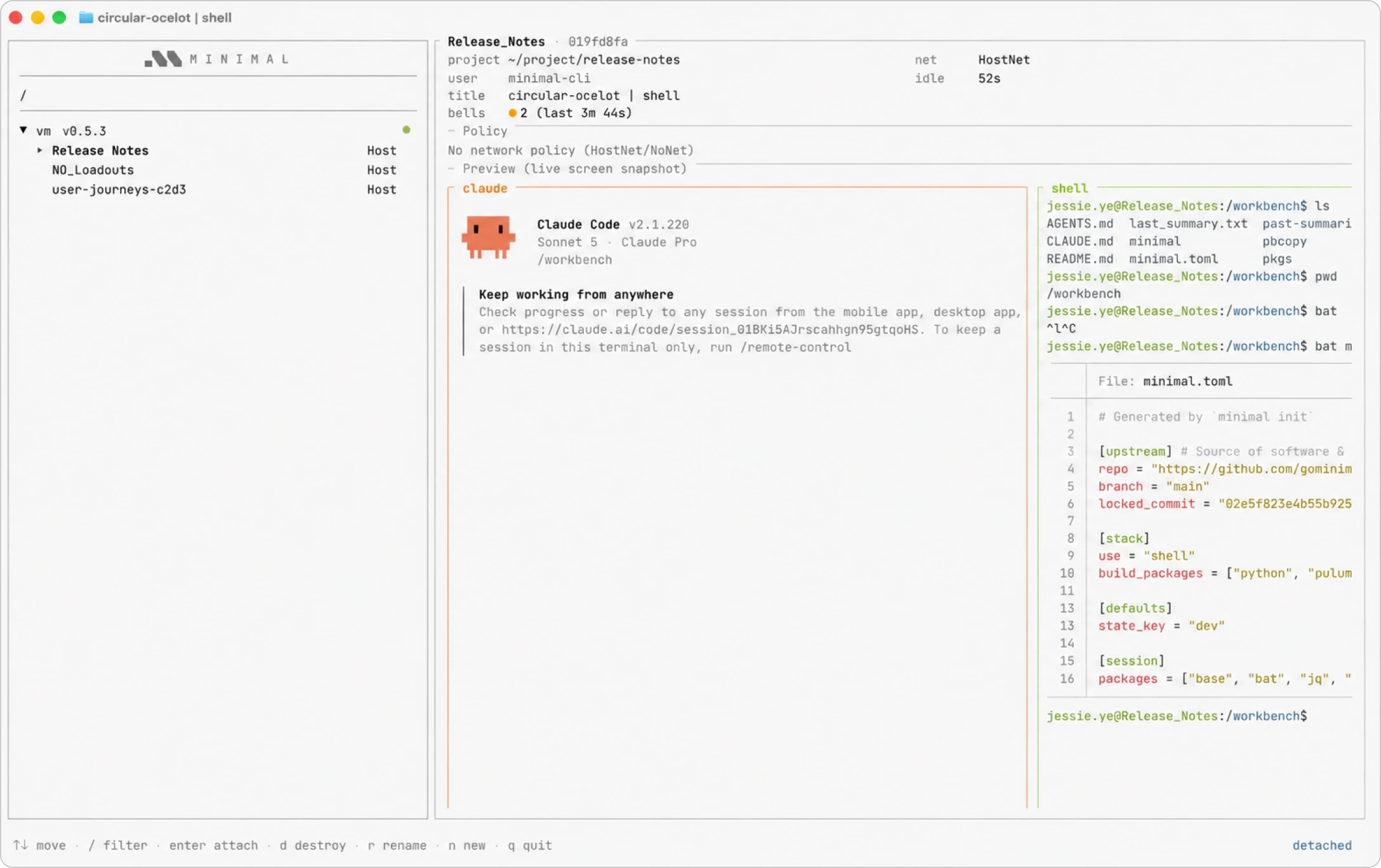Click the 'q quit' shortcut hint
This screenshot has height=868, width=1381.
[x=529, y=845]
